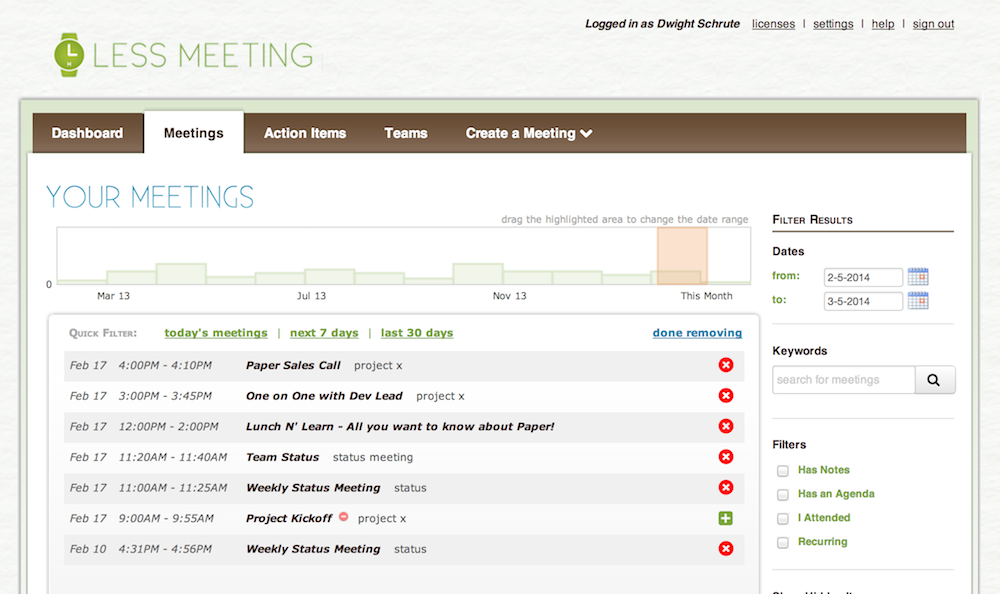Open the licenses link

[x=773, y=24]
